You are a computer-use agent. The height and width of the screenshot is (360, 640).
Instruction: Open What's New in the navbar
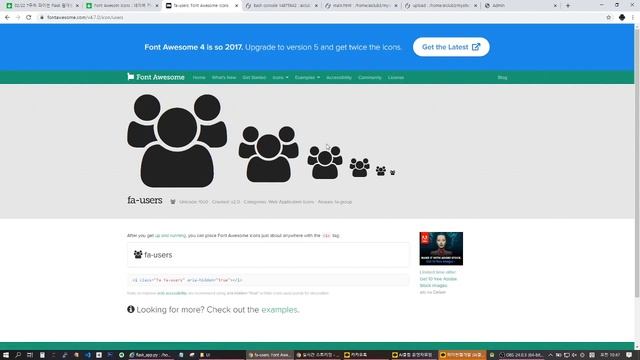click(224, 78)
